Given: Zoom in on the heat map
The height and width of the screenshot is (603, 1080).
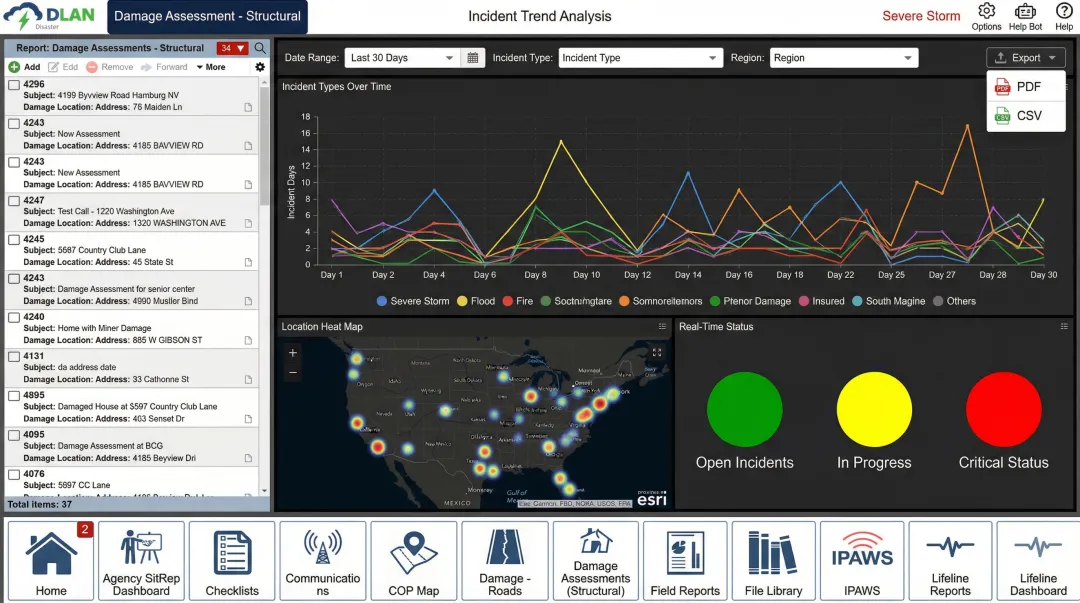Looking at the screenshot, I should [x=293, y=353].
